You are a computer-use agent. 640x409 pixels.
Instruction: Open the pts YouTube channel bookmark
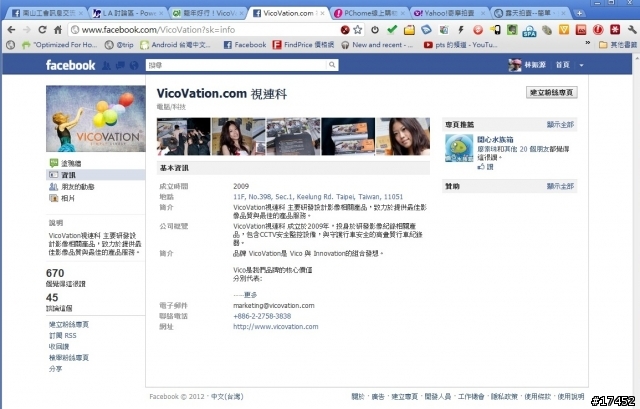(x=460, y=45)
